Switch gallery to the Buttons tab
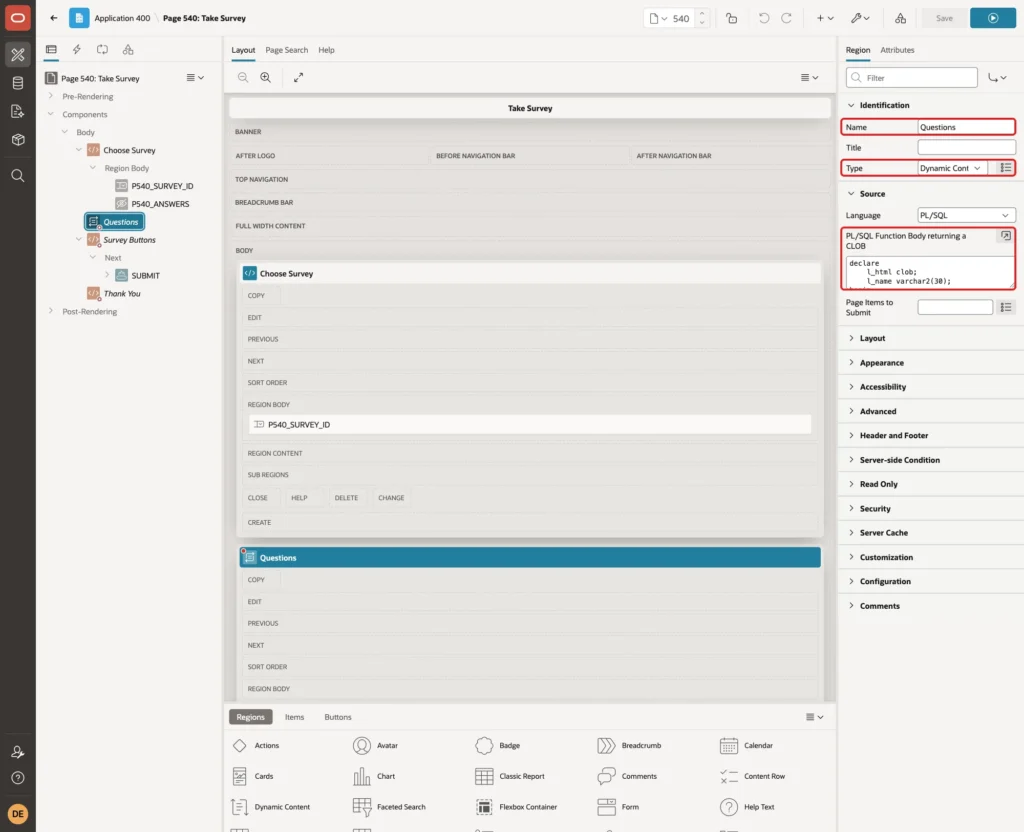The height and width of the screenshot is (832, 1024). coord(338,717)
